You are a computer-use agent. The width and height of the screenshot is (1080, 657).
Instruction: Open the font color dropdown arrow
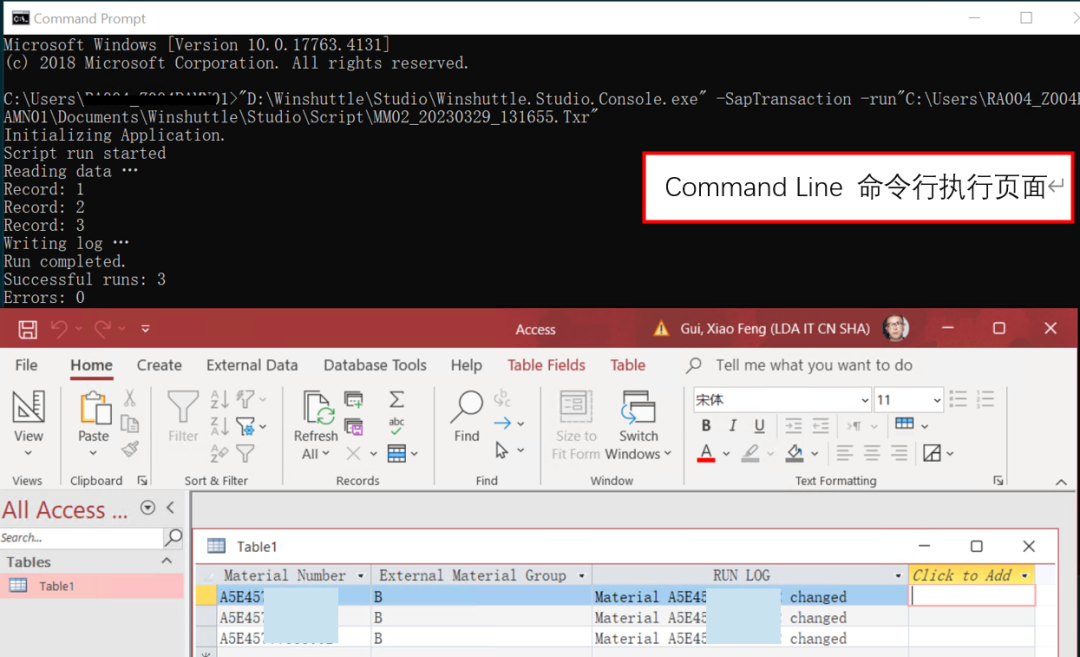pyautogui.click(x=726, y=454)
